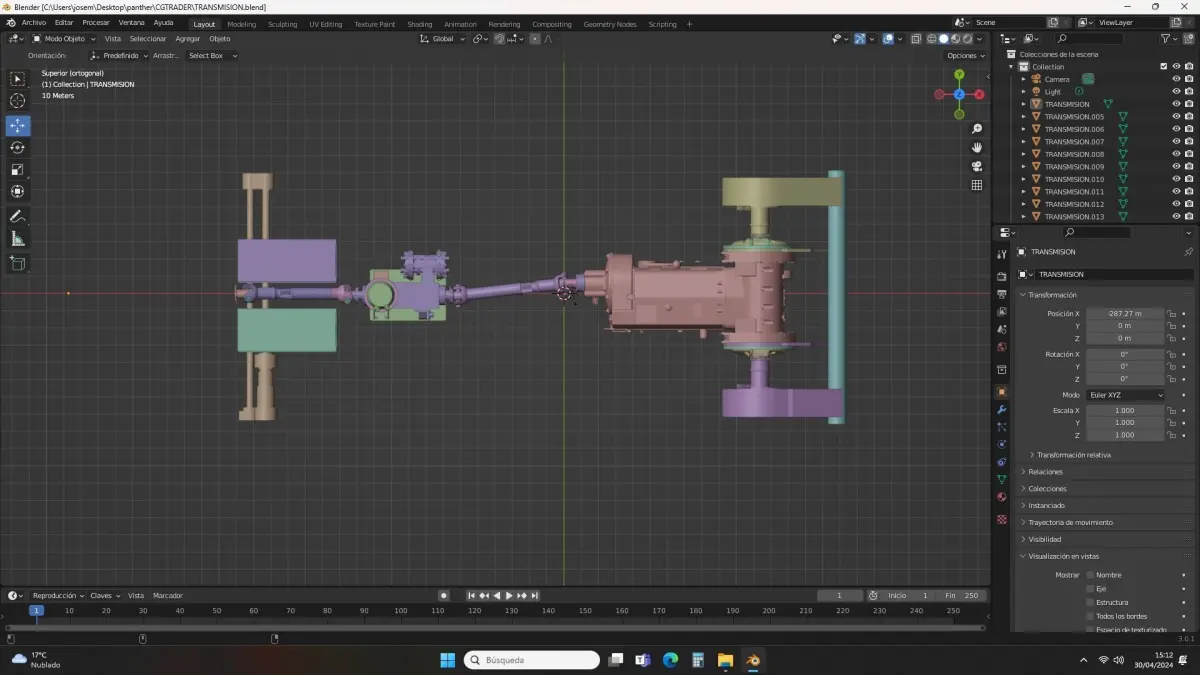Open Texture checkerboard properties tab
The height and width of the screenshot is (675, 1200).
pyautogui.click(x=1002, y=520)
